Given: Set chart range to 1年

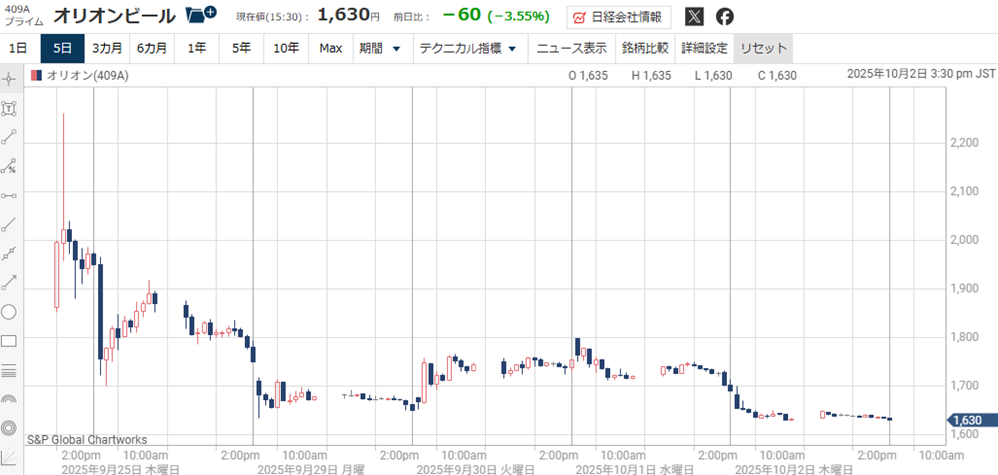Looking at the screenshot, I should [197, 48].
